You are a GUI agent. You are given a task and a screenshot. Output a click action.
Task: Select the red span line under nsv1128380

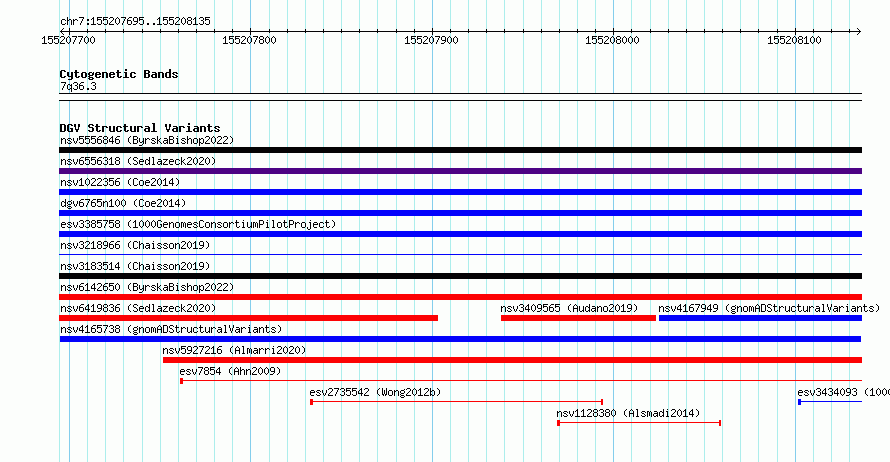[x=639, y=423]
